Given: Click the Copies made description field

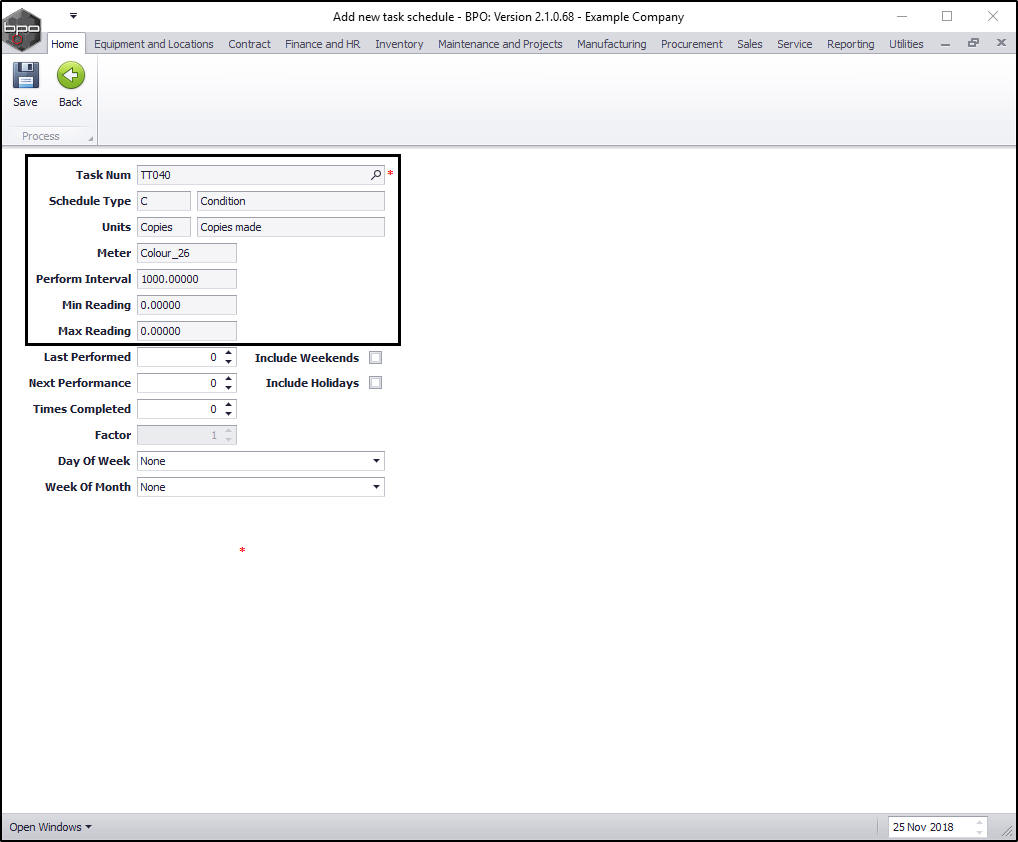Looking at the screenshot, I should (x=290, y=227).
